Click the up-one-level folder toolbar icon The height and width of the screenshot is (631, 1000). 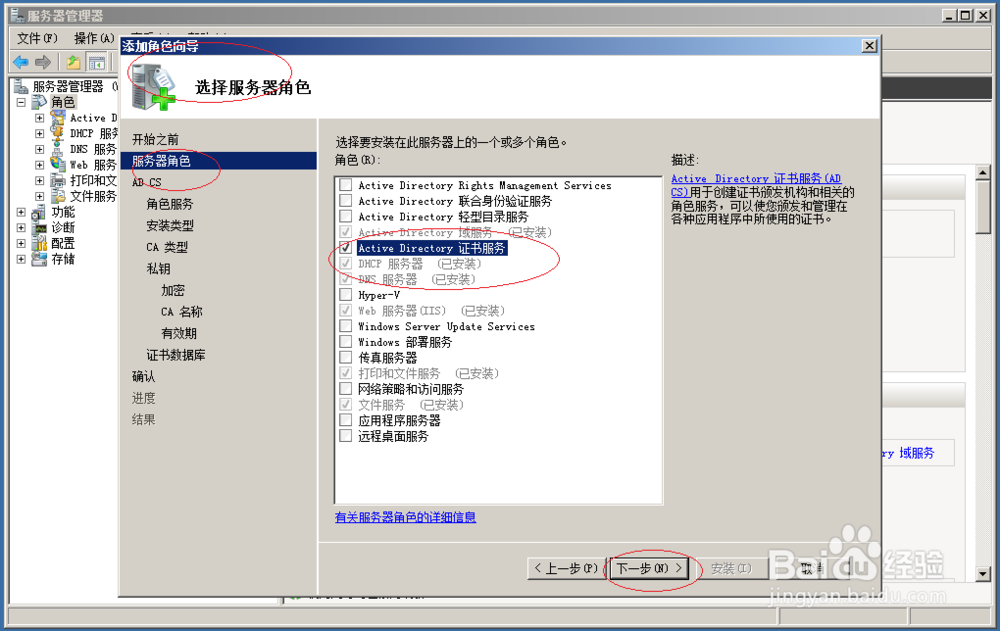coord(73,63)
